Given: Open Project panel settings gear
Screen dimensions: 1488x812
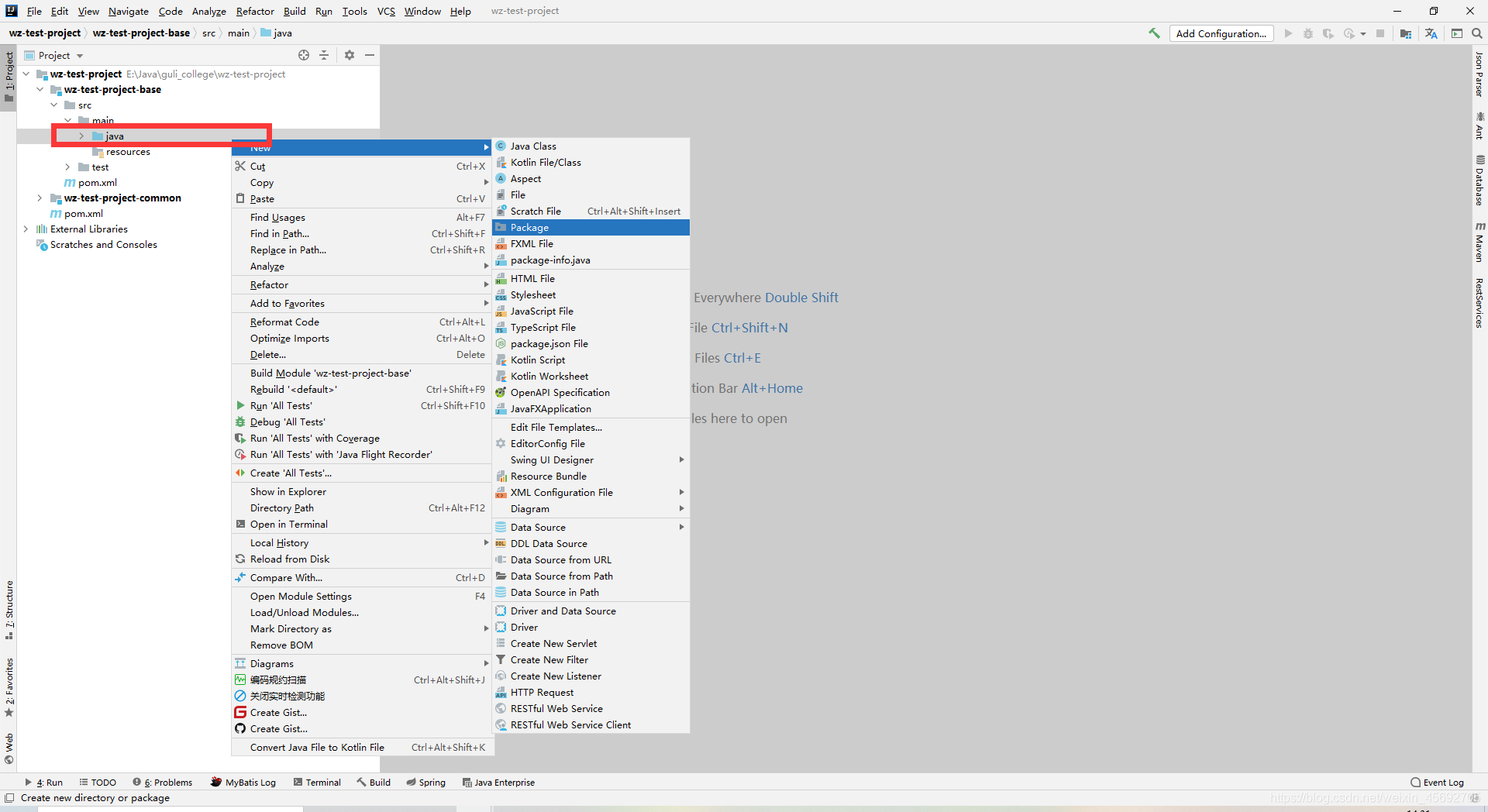Looking at the screenshot, I should click(350, 55).
